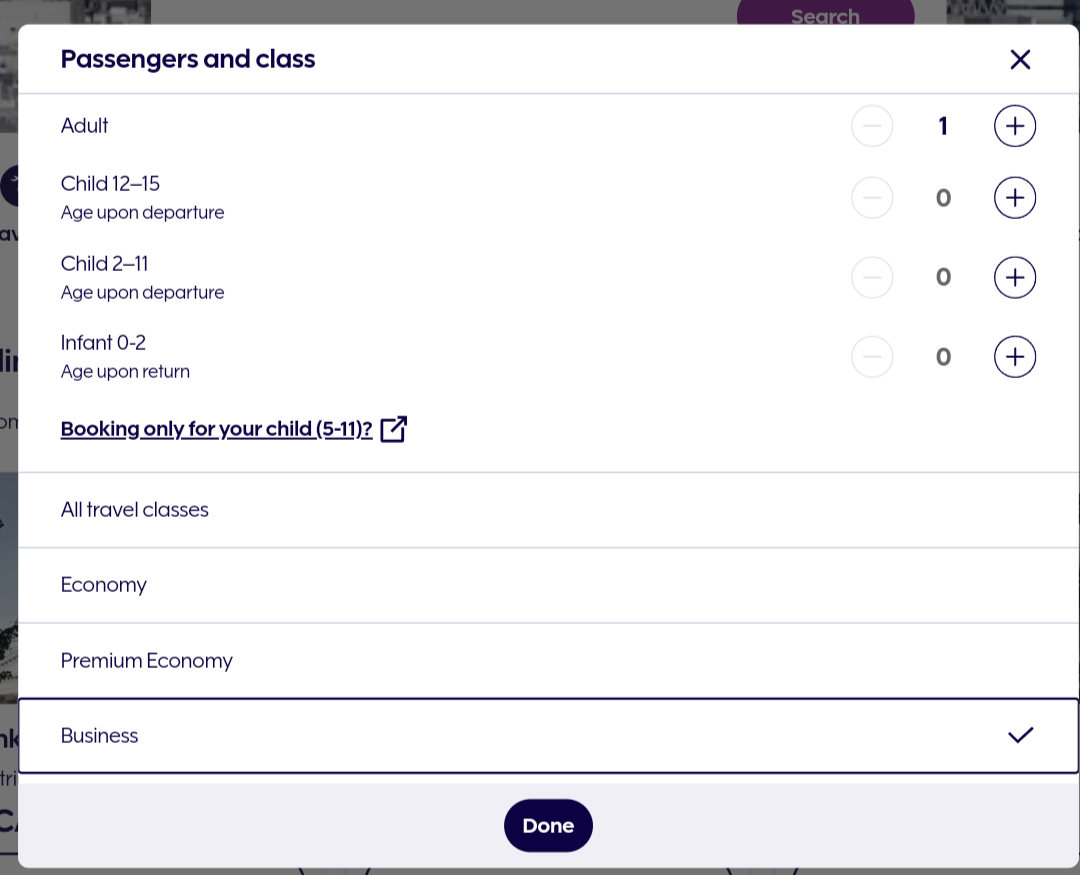Viewport: 1080px width, 875px height.
Task: Click the Search button behind dialog
Action: [825, 15]
